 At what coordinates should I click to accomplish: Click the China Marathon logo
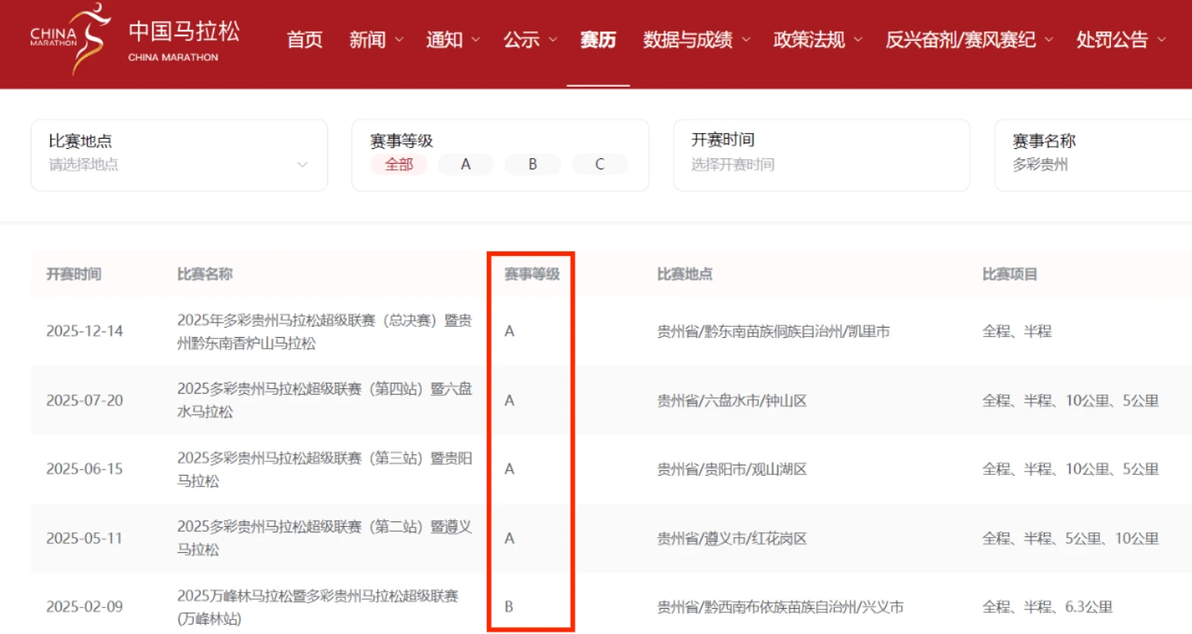(135, 39)
